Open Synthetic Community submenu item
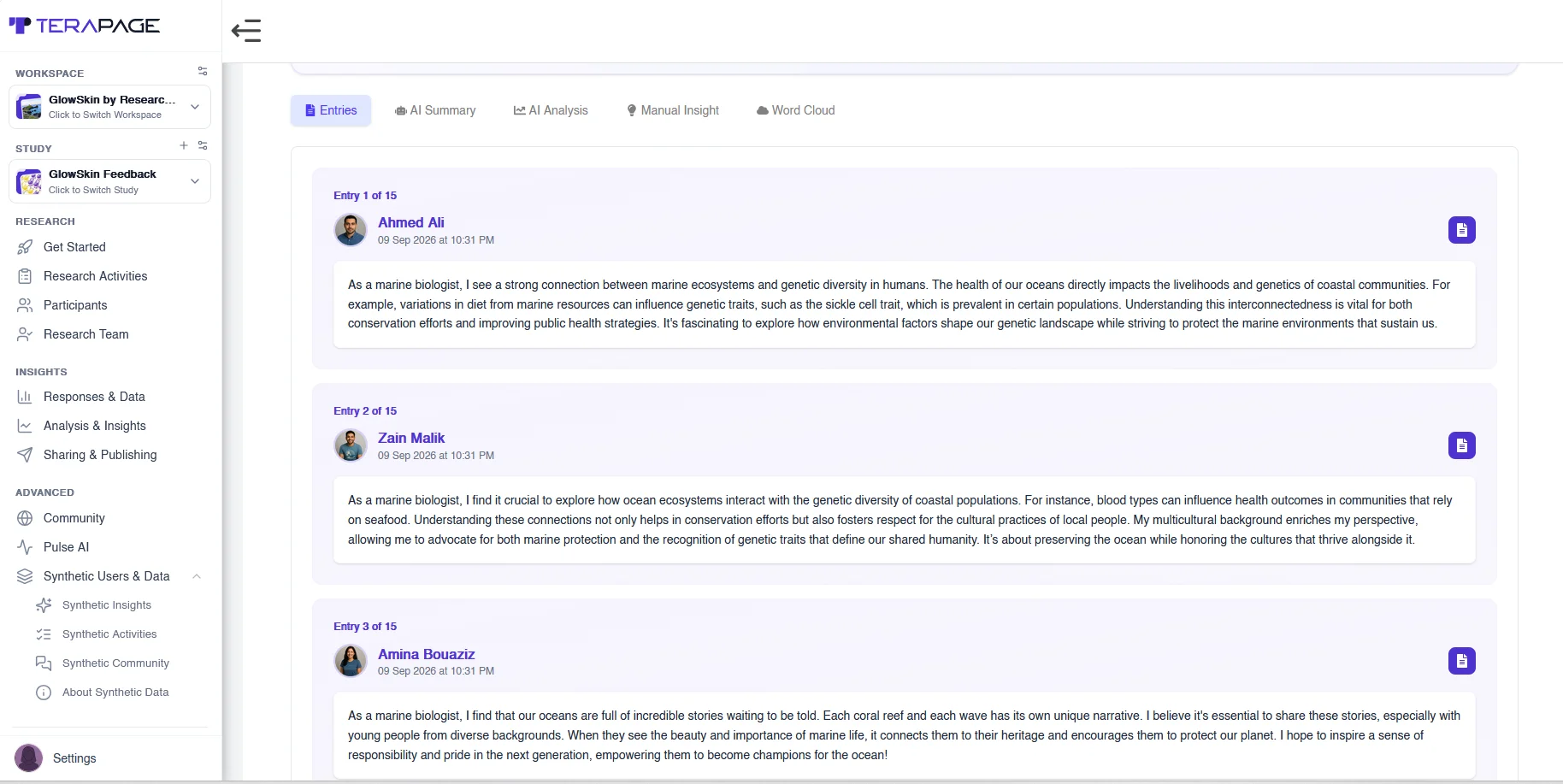Viewport: 1563px width, 784px height. (115, 663)
